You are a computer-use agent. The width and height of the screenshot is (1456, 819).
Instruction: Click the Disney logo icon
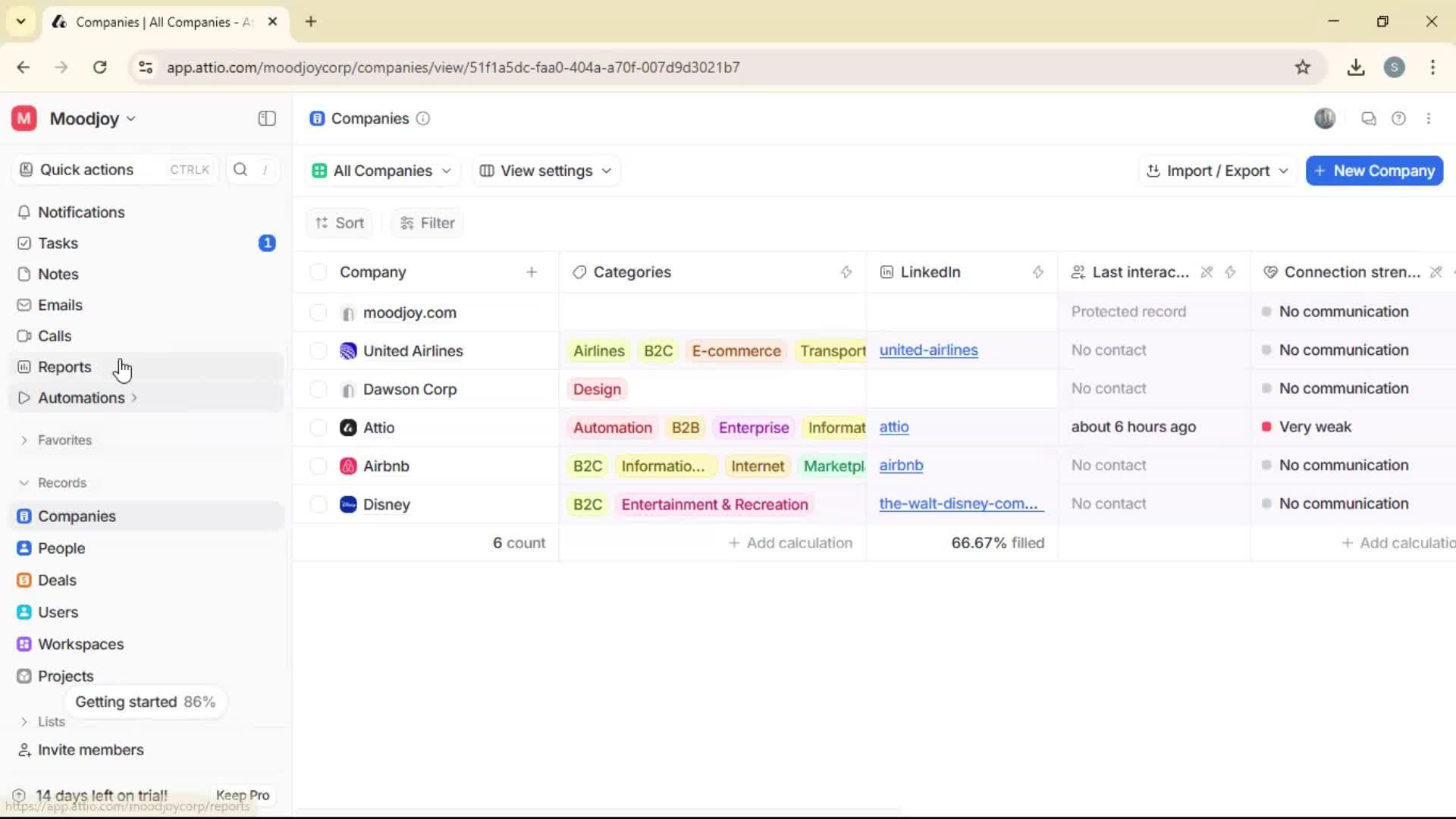(x=348, y=504)
